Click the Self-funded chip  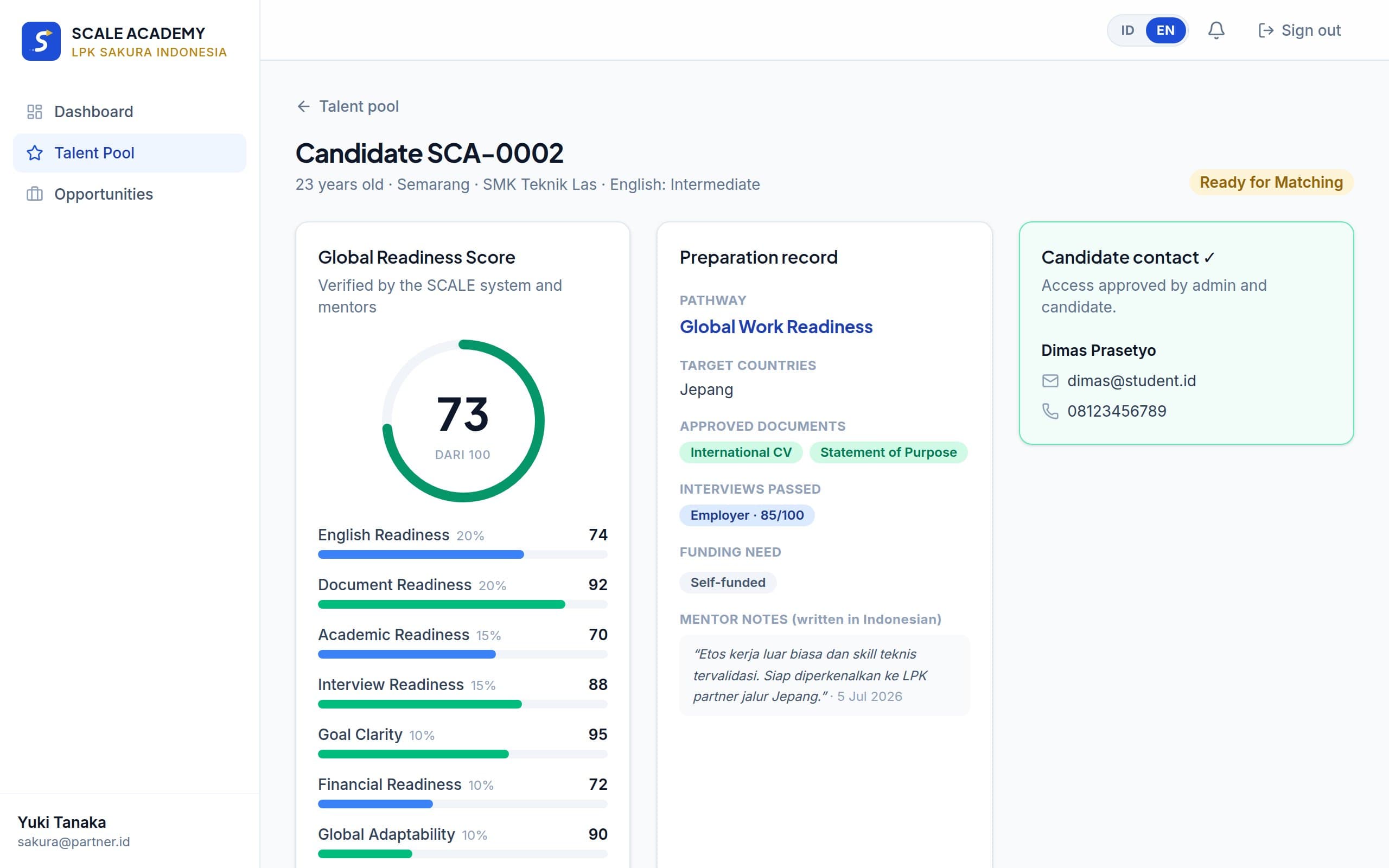click(728, 582)
